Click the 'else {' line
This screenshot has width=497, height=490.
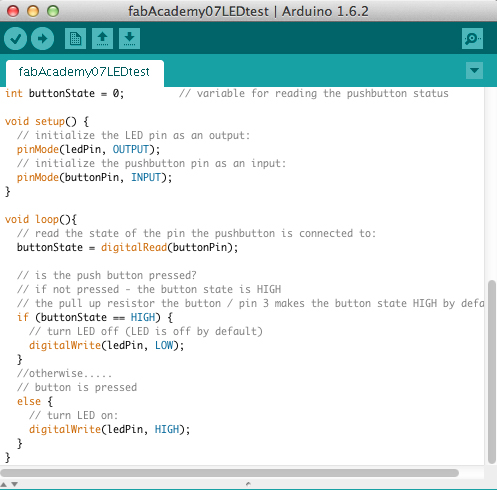[x=35, y=401]
